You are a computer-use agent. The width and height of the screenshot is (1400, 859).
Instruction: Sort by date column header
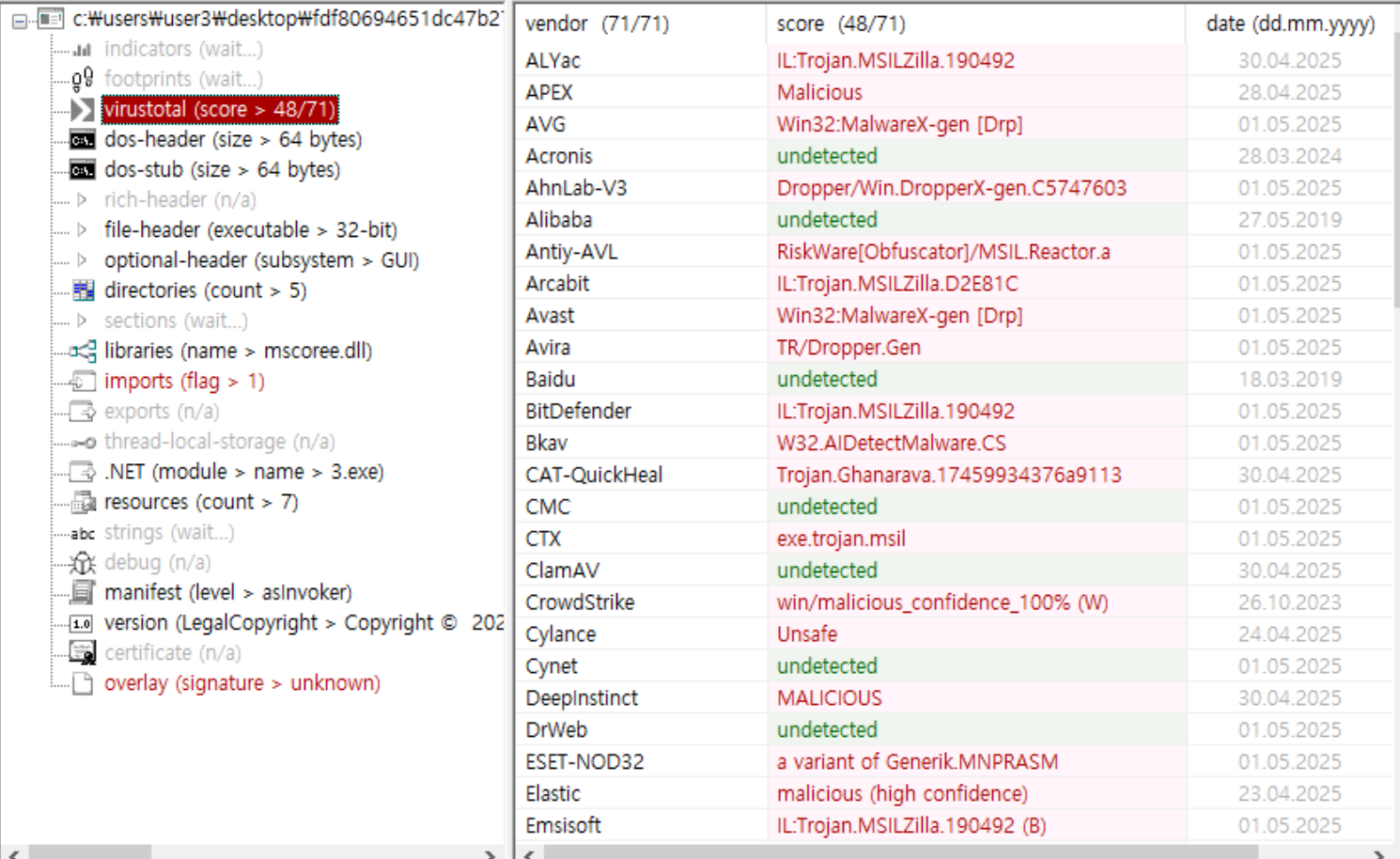point(1290,23)
